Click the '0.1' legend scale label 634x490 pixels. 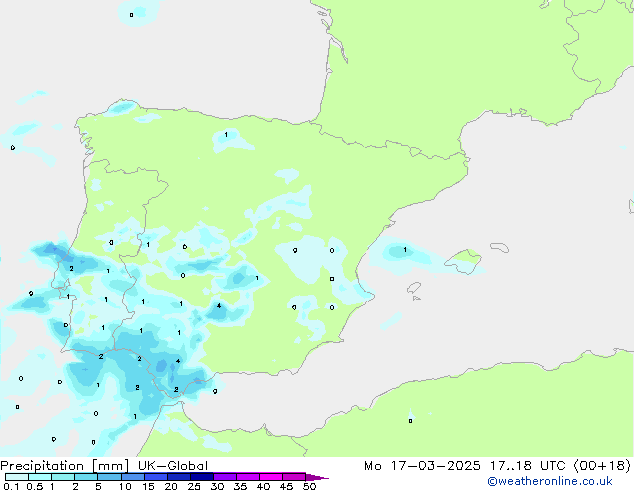[9, 486]
